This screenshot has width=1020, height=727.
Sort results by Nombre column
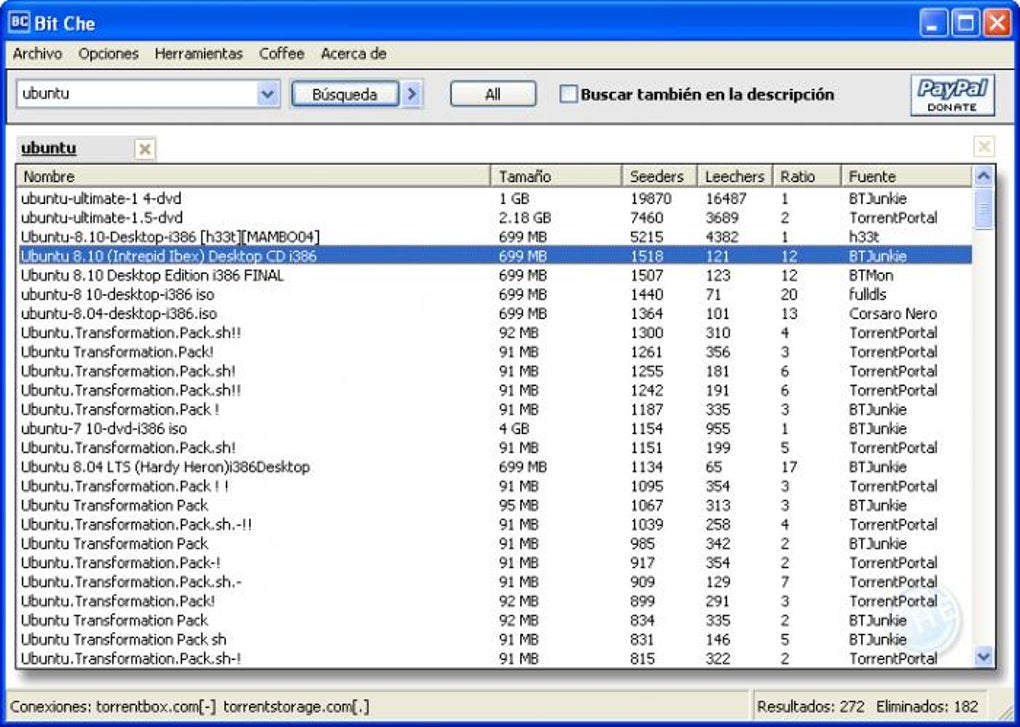click(x=253, y=176)
